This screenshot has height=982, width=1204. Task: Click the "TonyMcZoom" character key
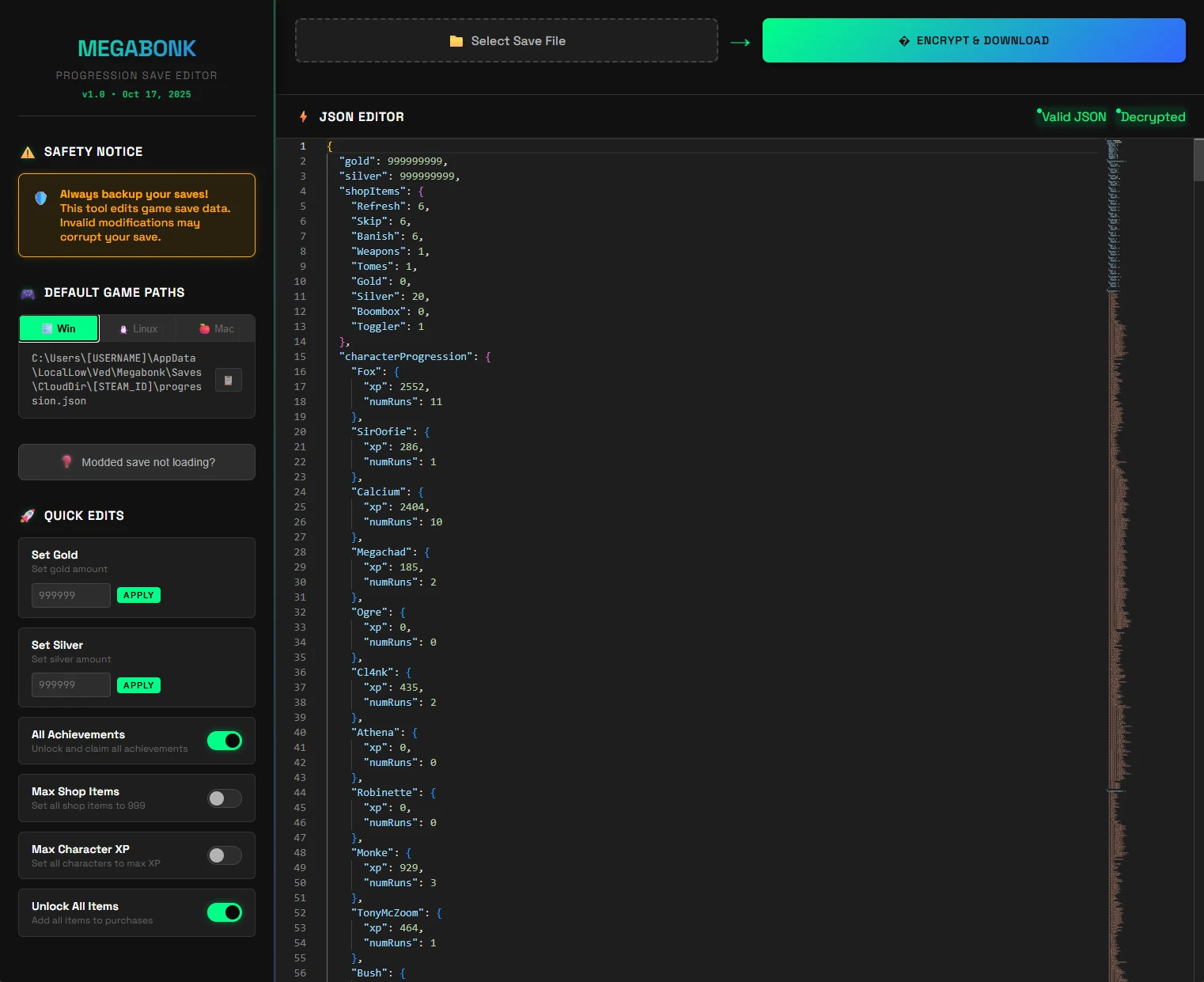388,913
